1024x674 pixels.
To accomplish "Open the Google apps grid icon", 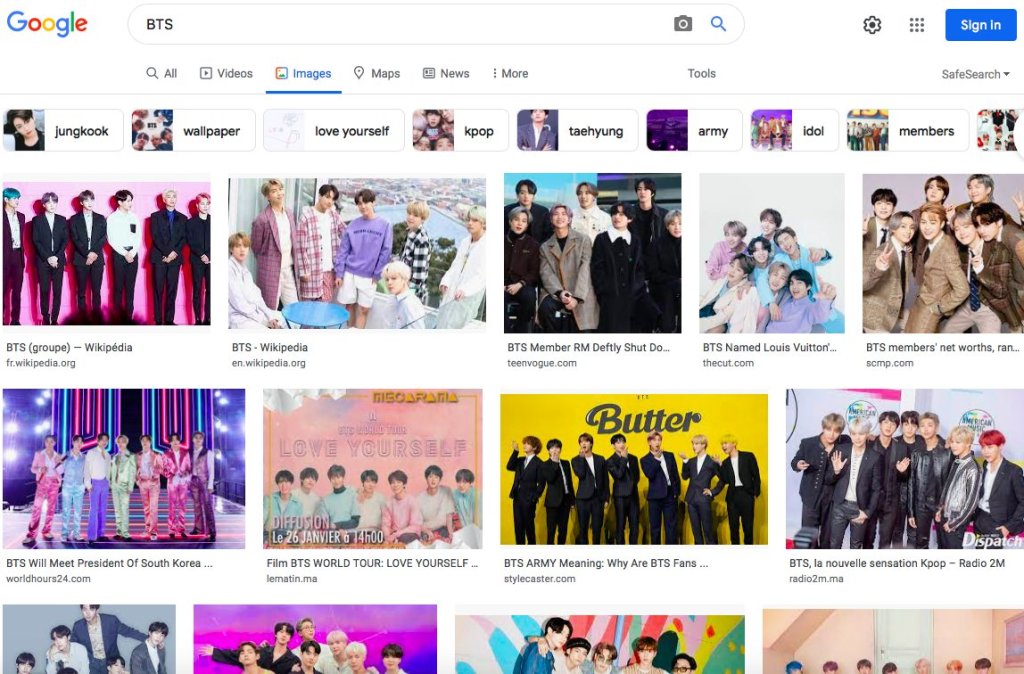I will pos(917,25).
